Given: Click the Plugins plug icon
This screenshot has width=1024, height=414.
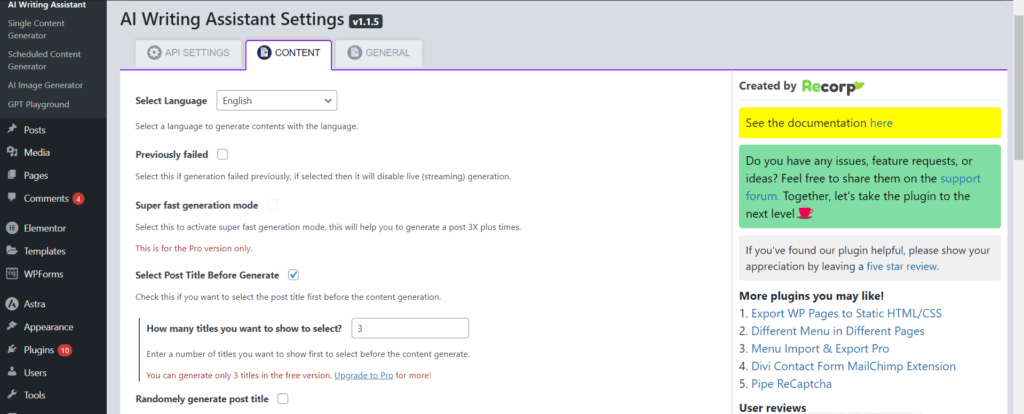Looking at the screenshot, I should tap(12, 350).
